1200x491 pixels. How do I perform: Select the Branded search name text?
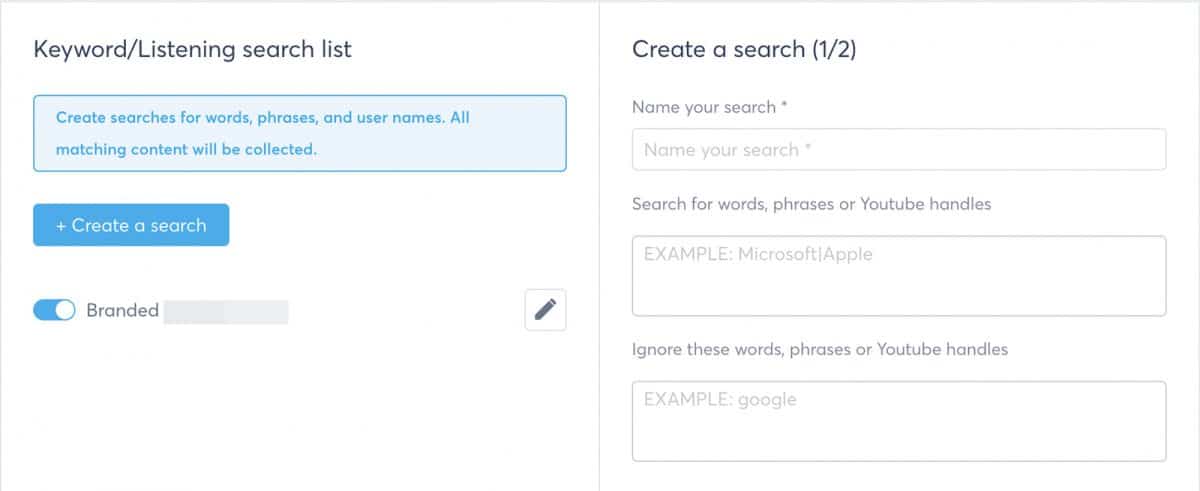pyautogui.click(x=122, y=310)
